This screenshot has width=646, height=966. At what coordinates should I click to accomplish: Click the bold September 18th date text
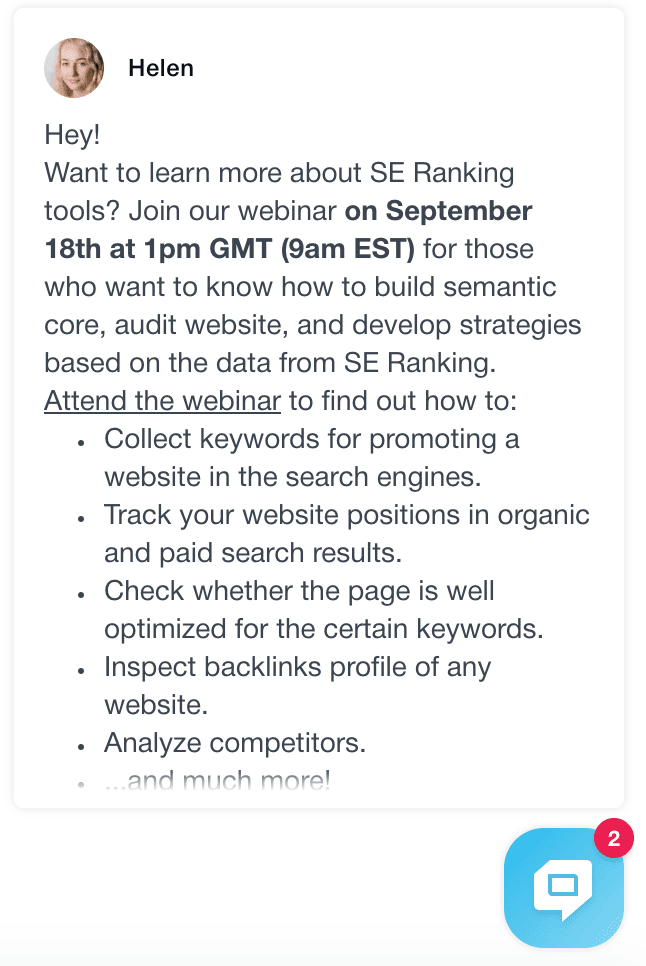[x=288, y=230]
